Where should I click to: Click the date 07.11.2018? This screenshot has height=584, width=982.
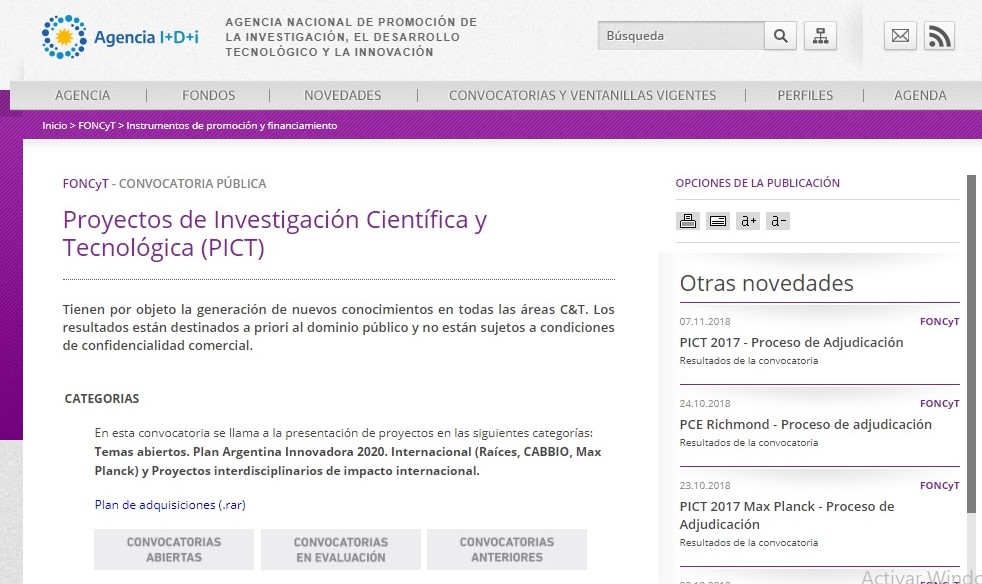pos(705,321)
